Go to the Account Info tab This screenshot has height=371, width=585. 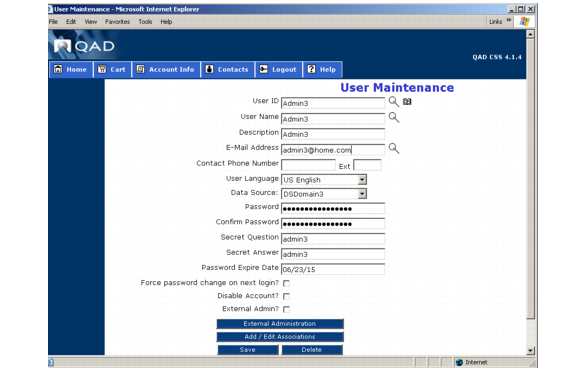[x=166, y=69]
